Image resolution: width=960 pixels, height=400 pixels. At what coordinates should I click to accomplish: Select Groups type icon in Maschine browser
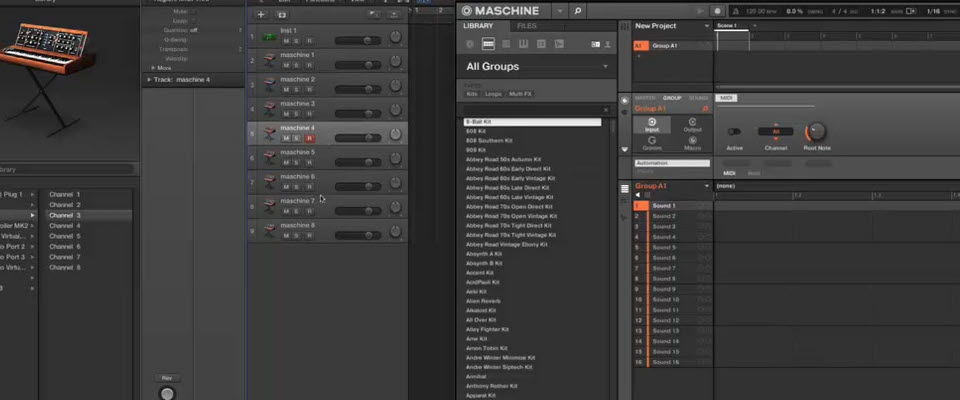click(x=488, y=44)
